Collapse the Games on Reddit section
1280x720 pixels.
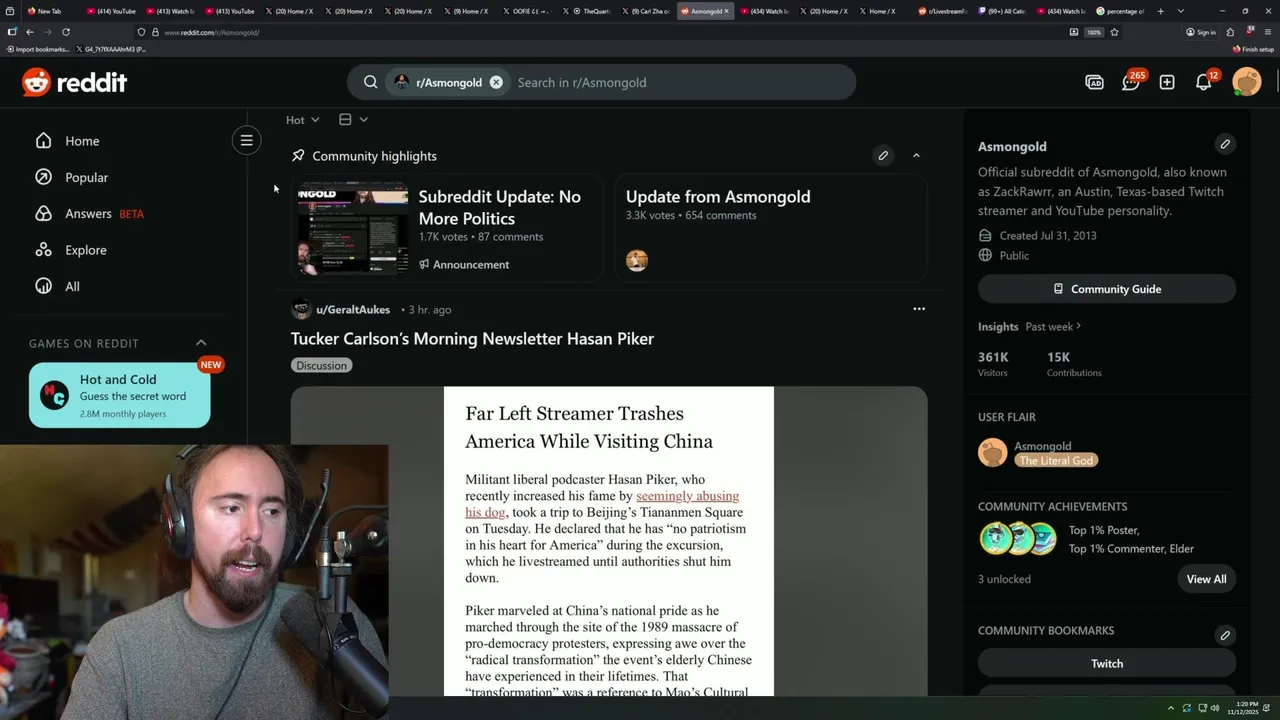click(201, 343)
